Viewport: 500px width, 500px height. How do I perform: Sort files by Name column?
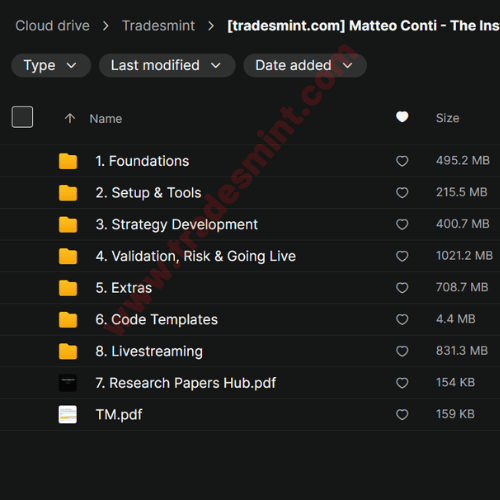pos(106,119)
